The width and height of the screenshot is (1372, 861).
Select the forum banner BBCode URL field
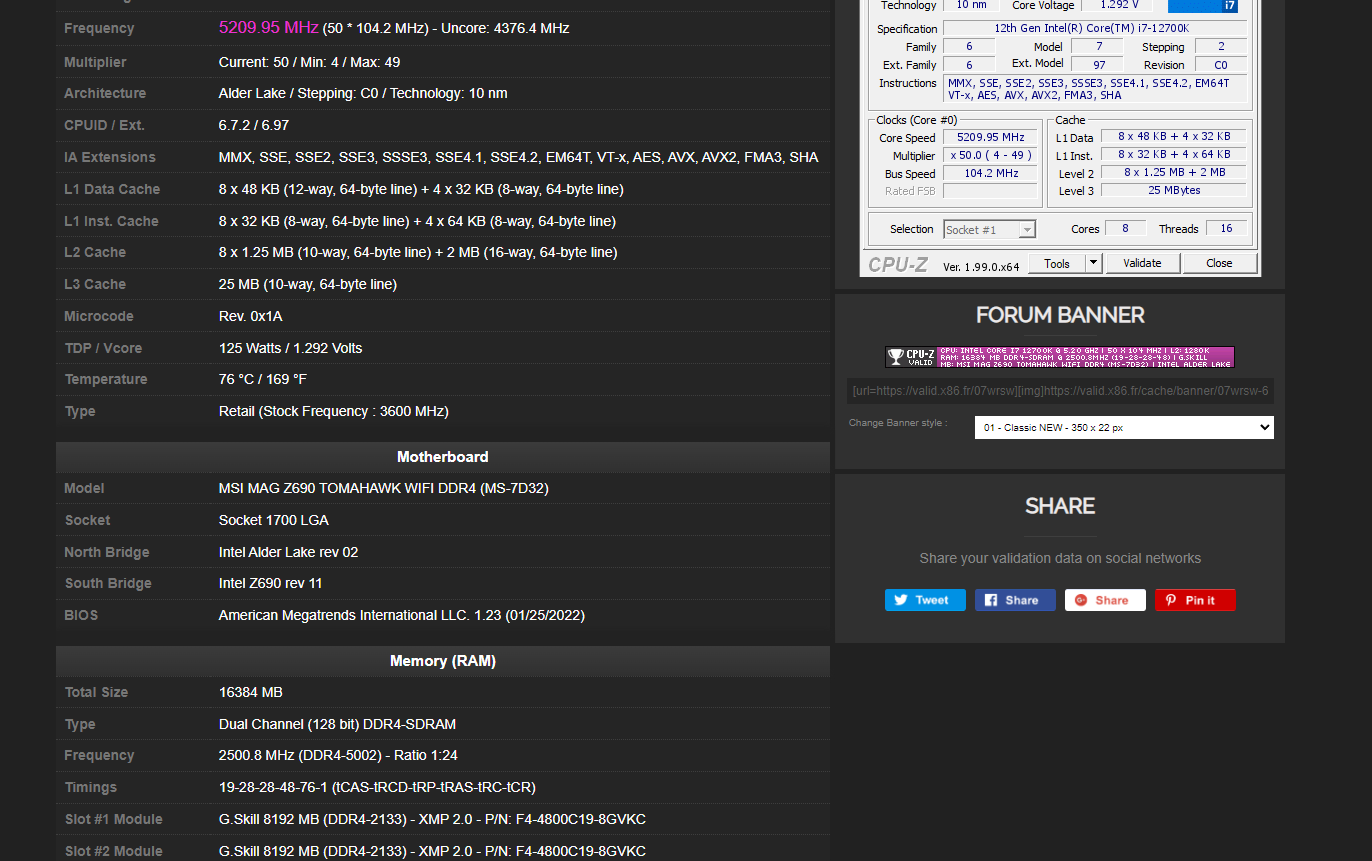tap(1060, 391)
